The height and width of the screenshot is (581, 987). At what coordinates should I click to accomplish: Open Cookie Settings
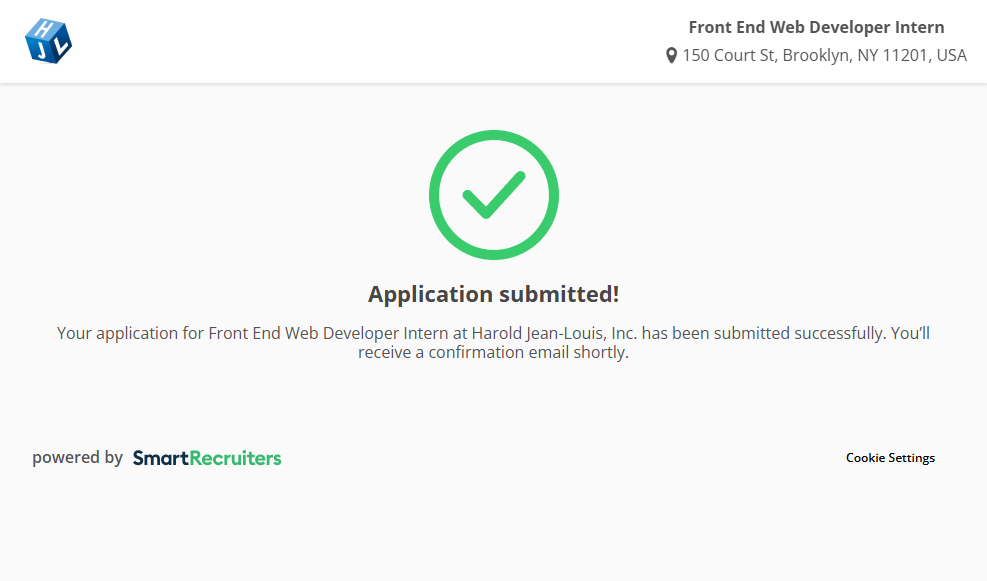pos(890,458)
